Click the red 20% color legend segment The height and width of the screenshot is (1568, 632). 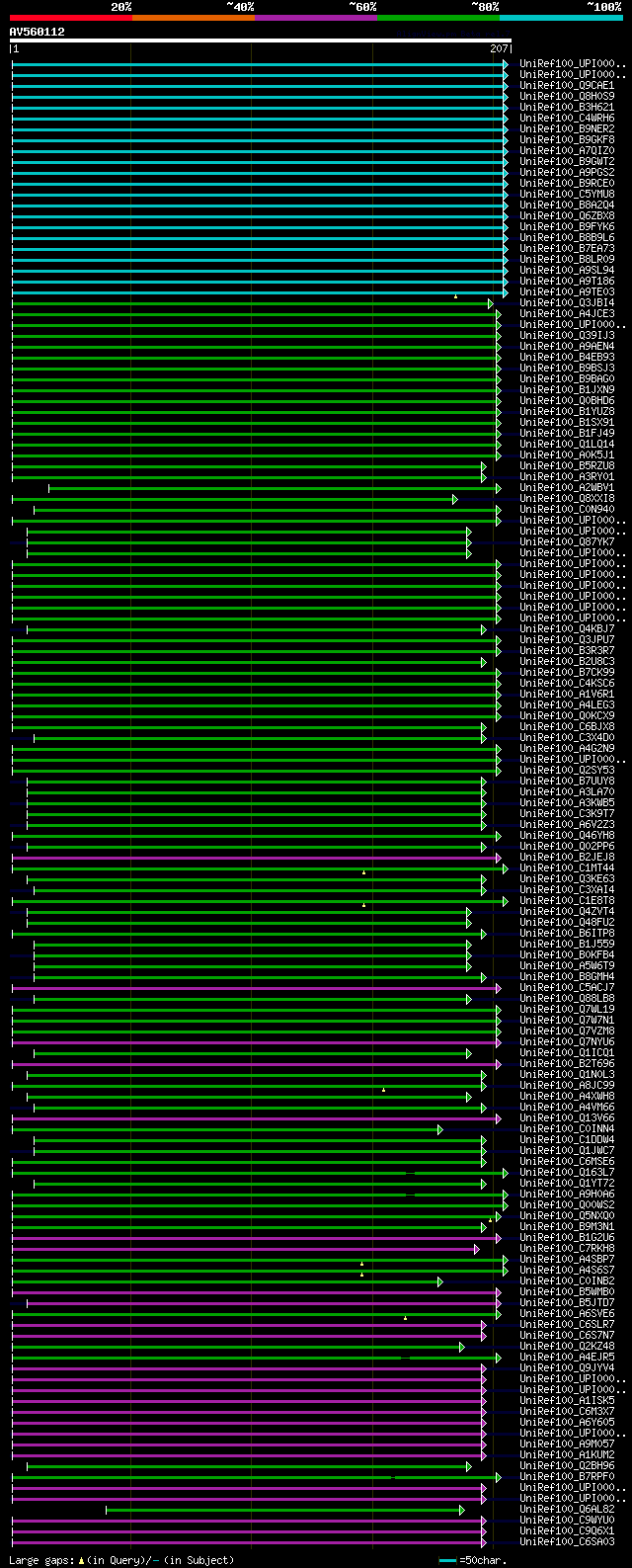click(71, 17)
